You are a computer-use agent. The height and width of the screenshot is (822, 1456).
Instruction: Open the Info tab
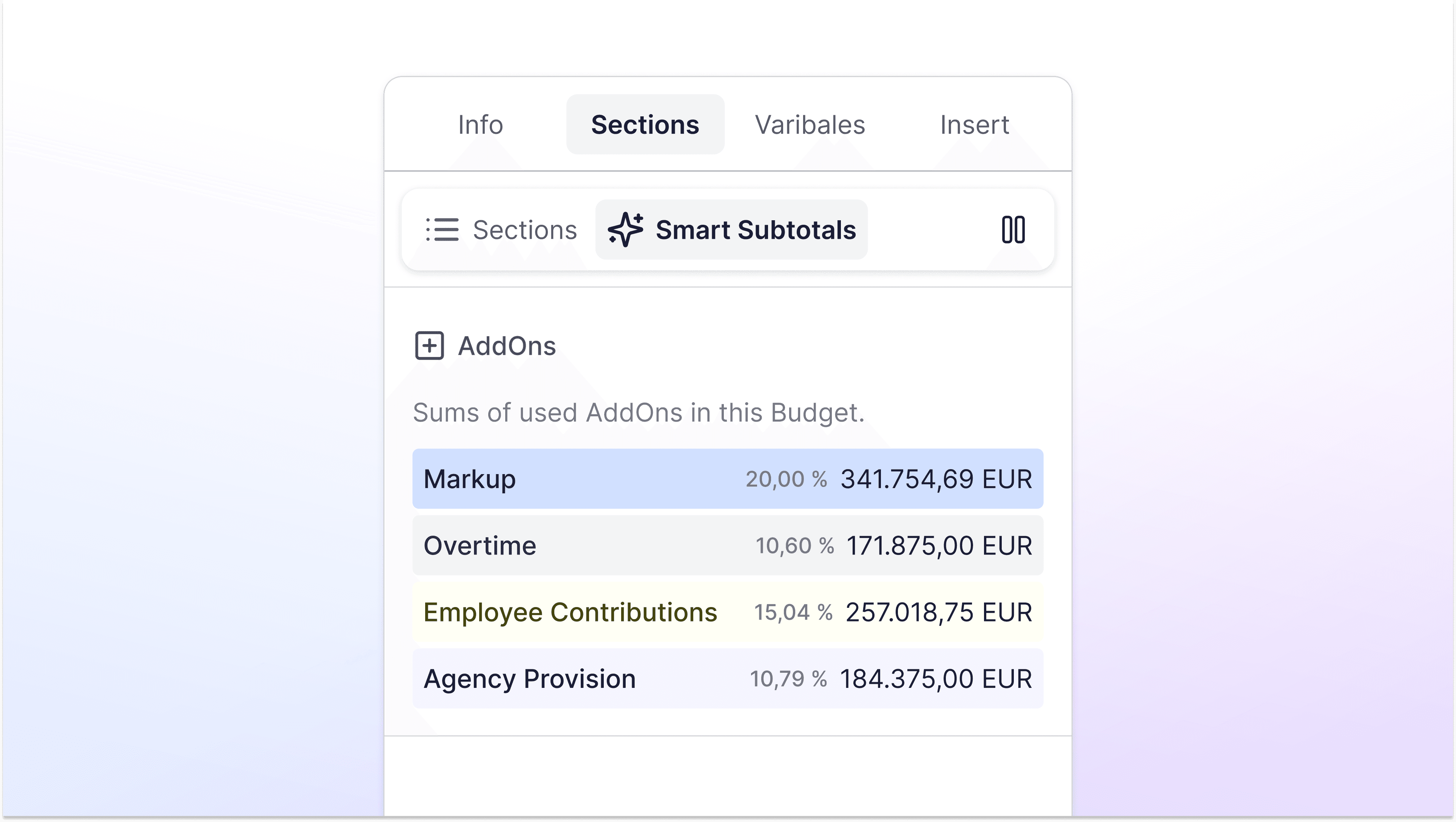pos(480,124)
